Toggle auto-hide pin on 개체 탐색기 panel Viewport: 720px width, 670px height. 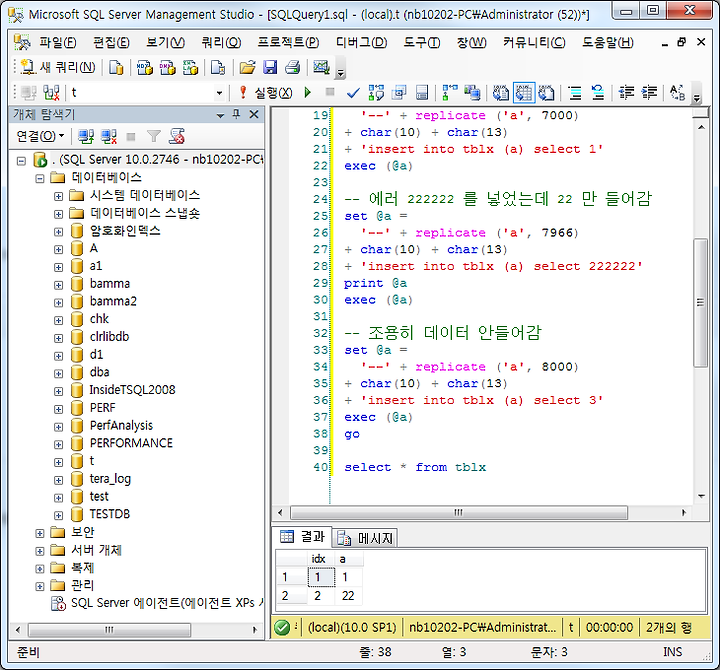coord(236,114)
